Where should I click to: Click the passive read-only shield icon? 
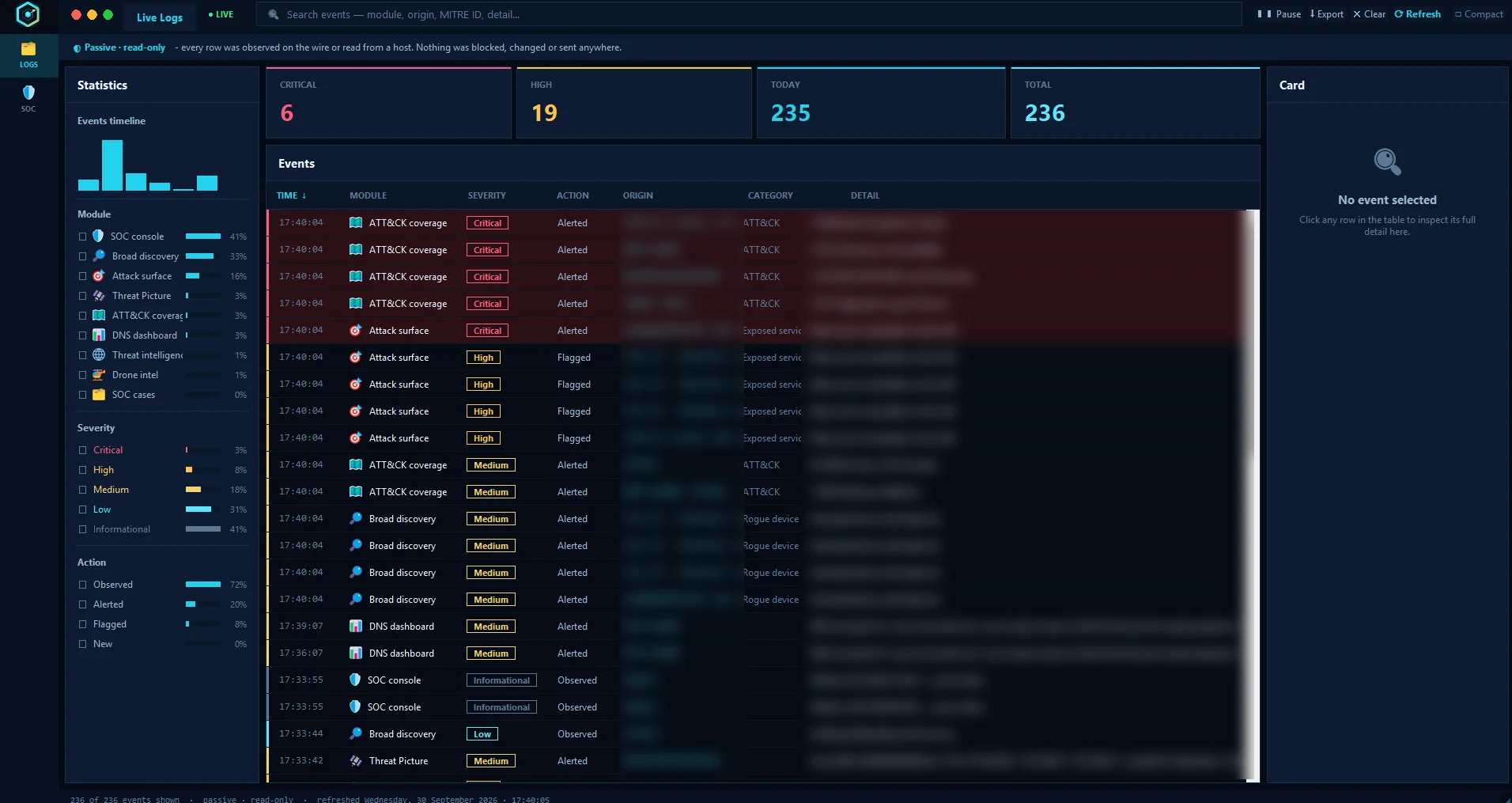77,48
